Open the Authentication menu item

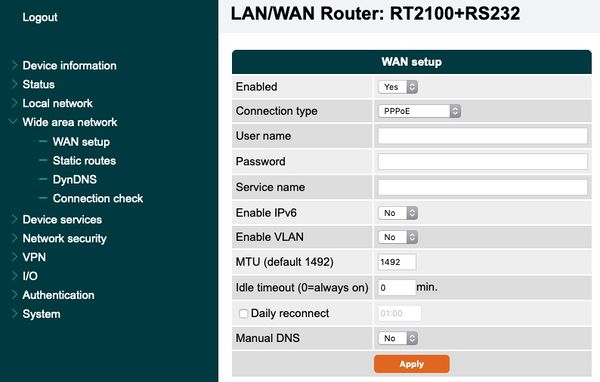pos(58,295)
